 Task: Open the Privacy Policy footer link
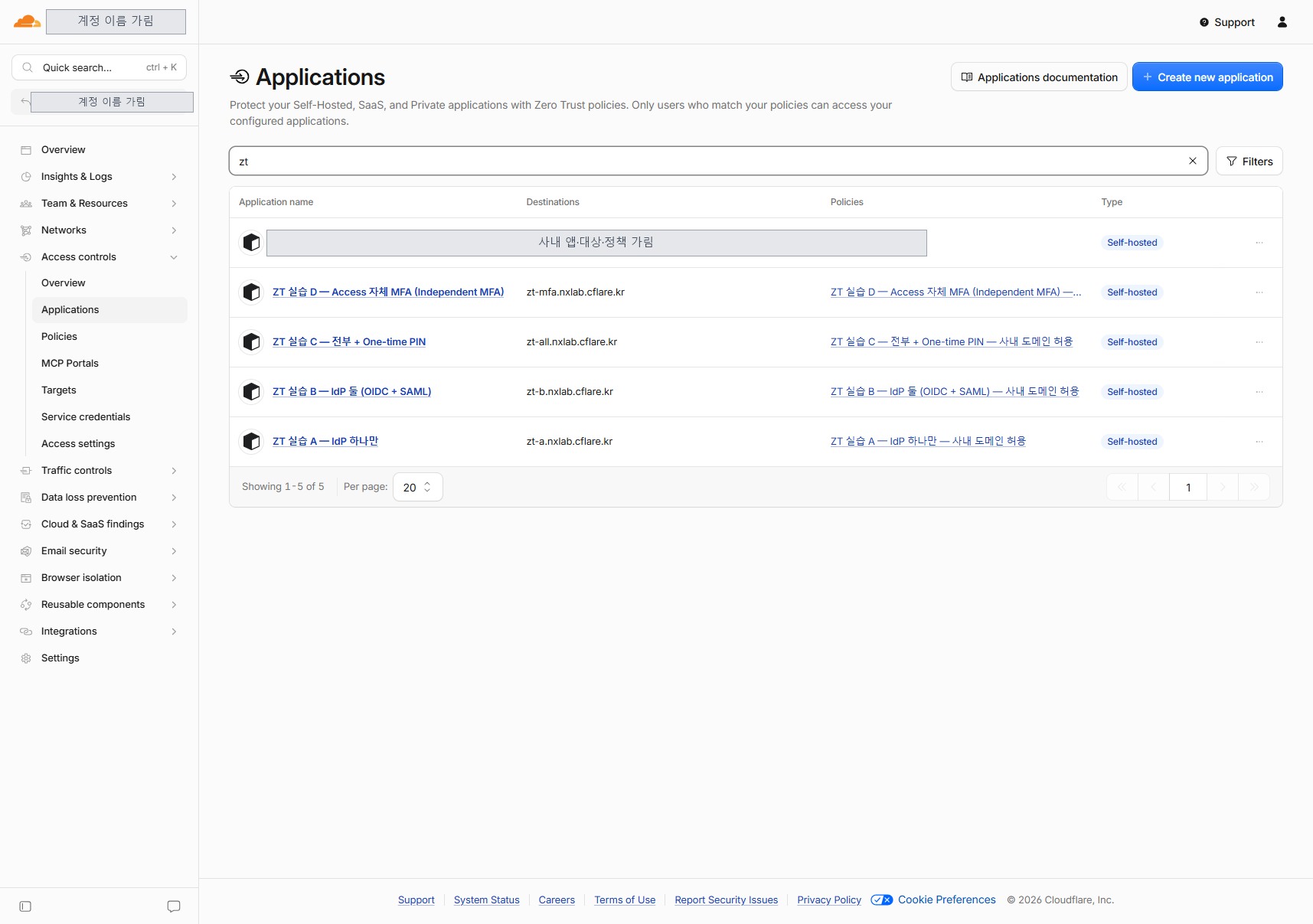(x=829, y=900)
